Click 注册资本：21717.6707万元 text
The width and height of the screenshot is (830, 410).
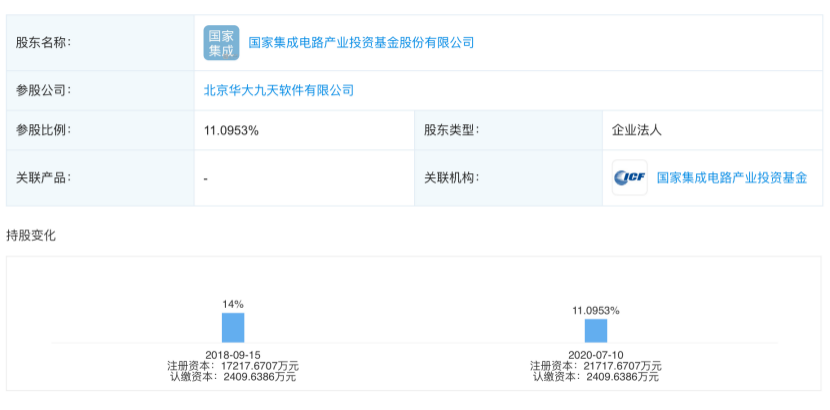[596, 366]
